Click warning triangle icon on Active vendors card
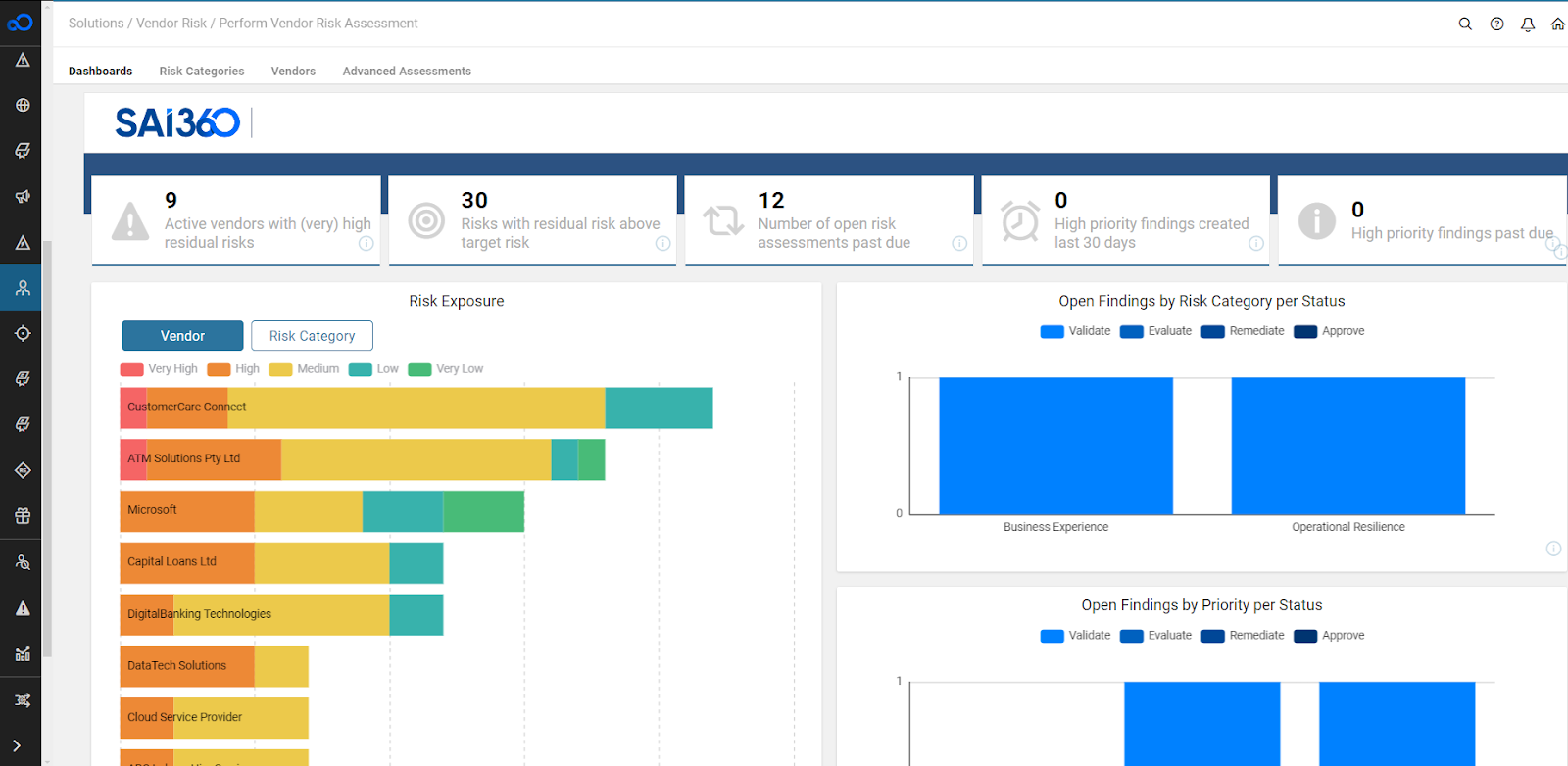The width and height of the screenshot is (1568, 766). click(130, 221)
